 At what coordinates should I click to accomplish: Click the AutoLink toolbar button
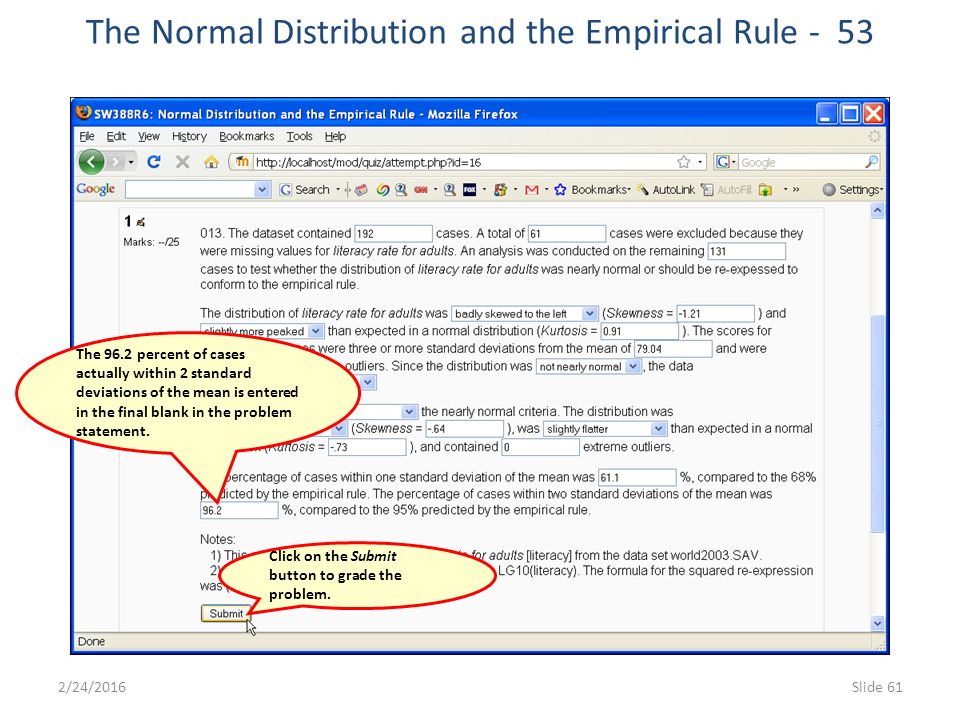pos(665,190)
